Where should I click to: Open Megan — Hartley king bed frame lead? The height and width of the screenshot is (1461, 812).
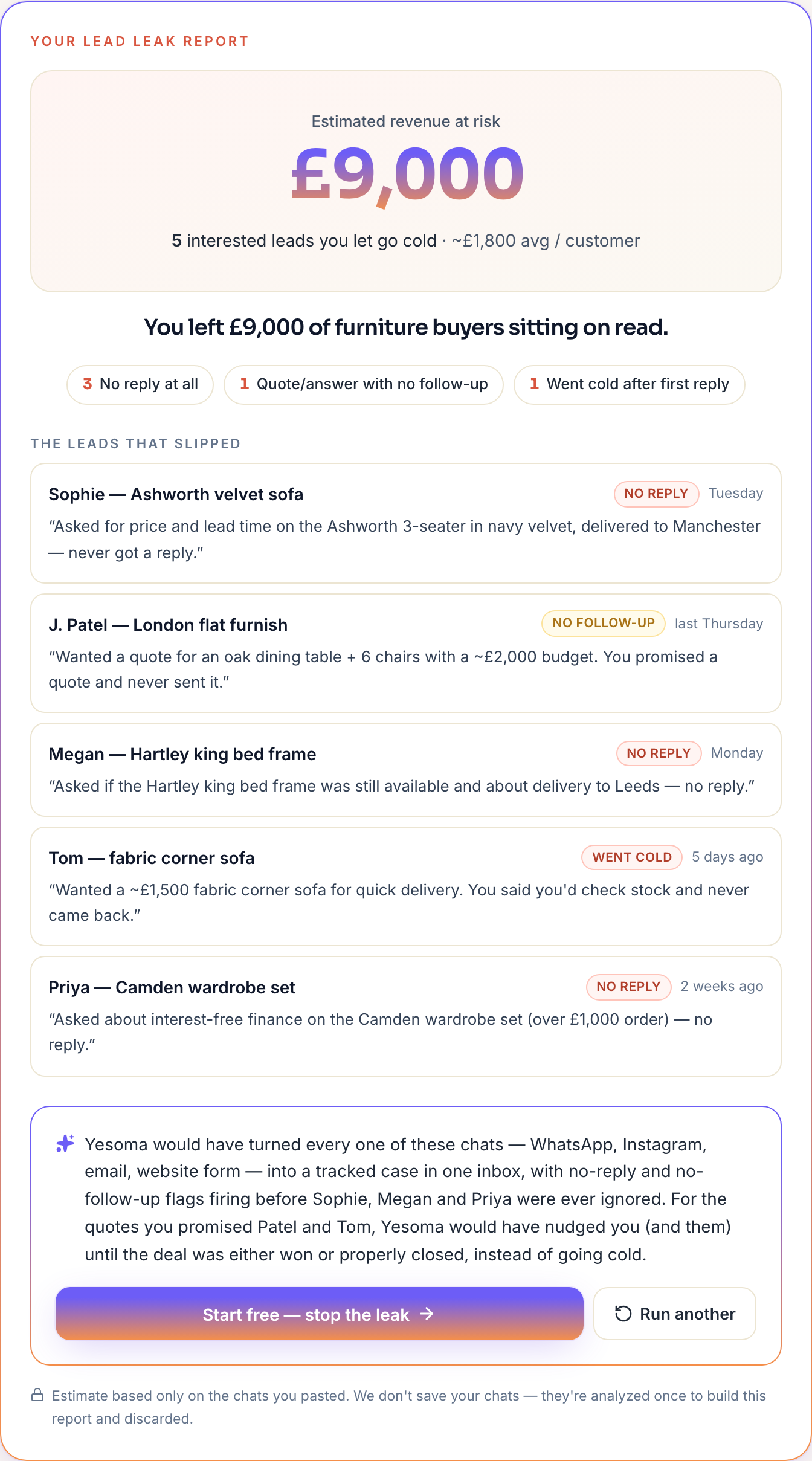(406, 770)
